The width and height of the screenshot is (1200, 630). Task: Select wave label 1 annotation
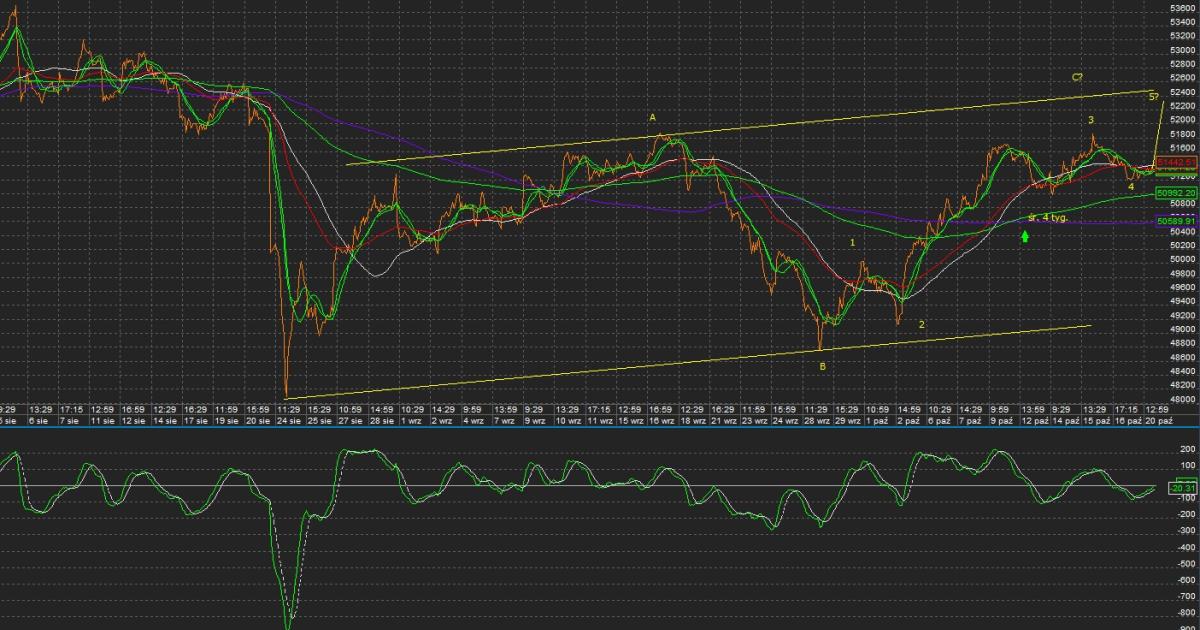point(852,242)
